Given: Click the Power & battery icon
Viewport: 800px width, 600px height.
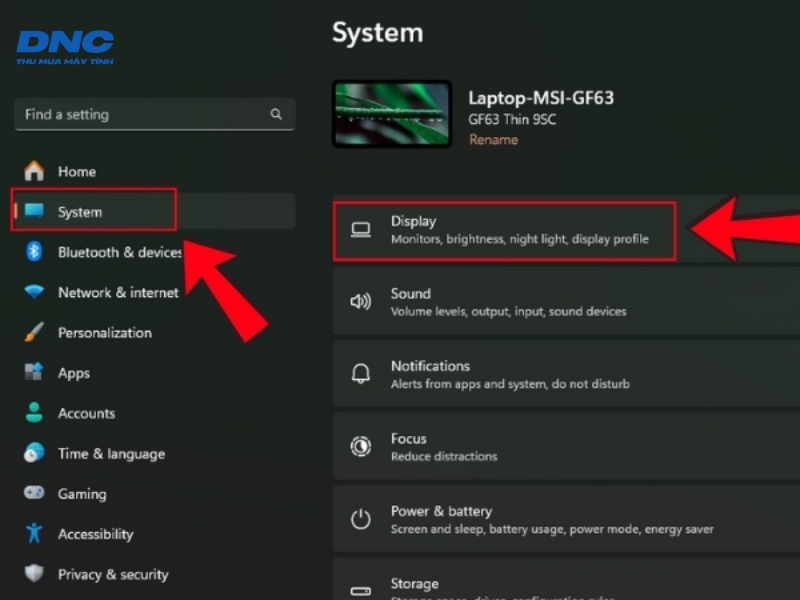Looking at the screenshot, I should (361, 519).
